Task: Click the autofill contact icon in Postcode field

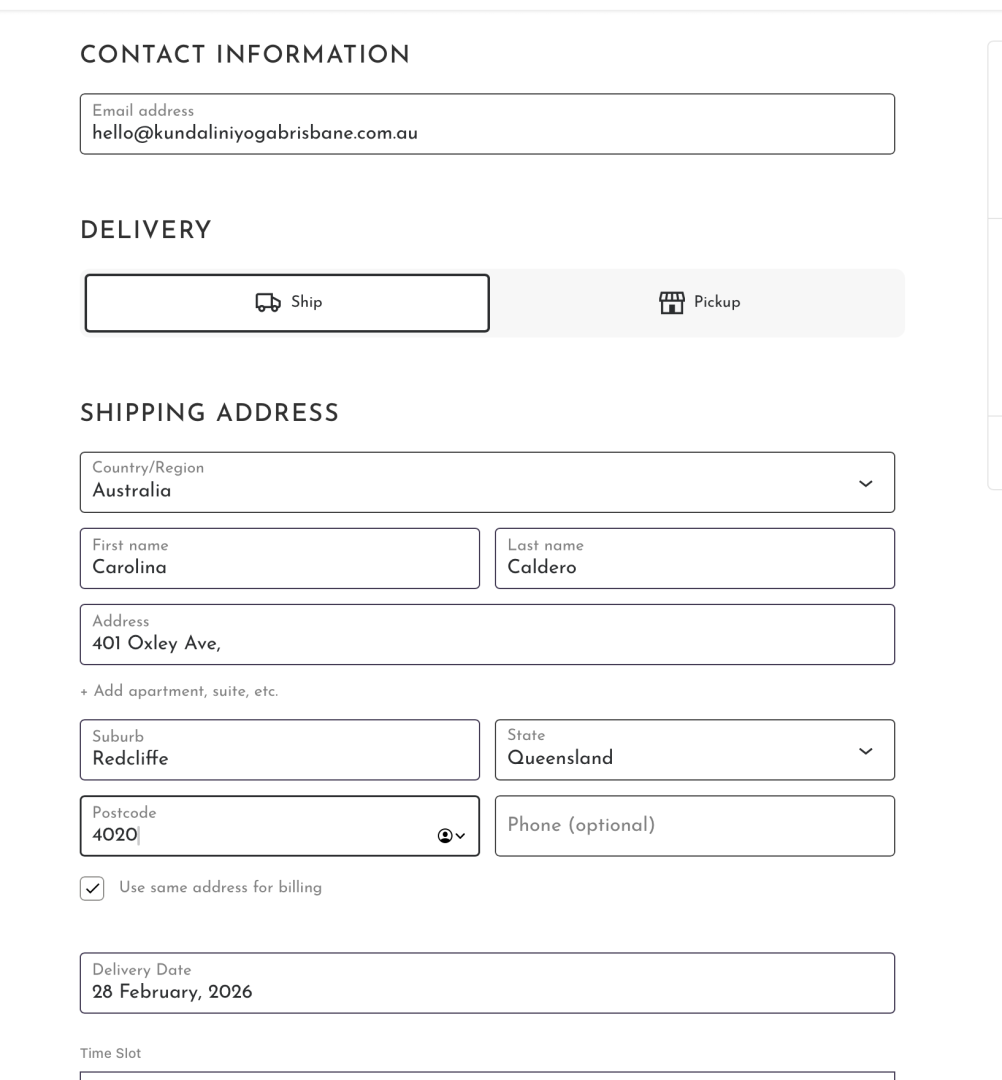Action: pyautogui.click(x=445, y=836)
